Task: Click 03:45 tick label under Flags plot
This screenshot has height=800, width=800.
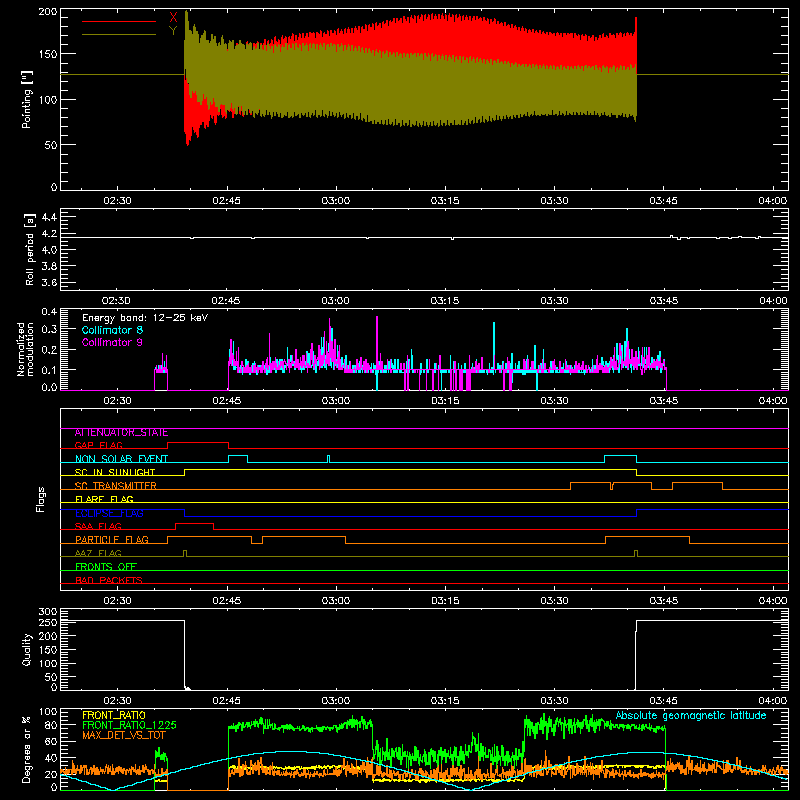Action: (663, 601)
